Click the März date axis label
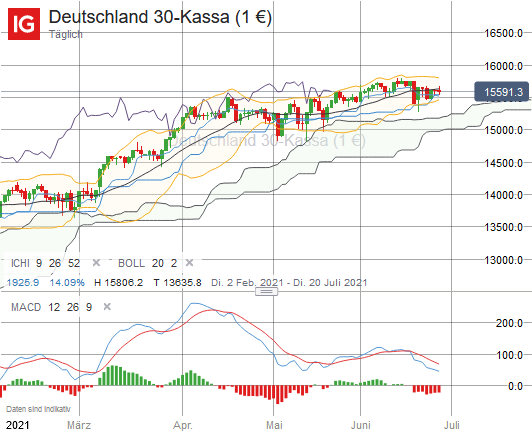The width and height of the screenshot is (532, 434). pos(79,425)
